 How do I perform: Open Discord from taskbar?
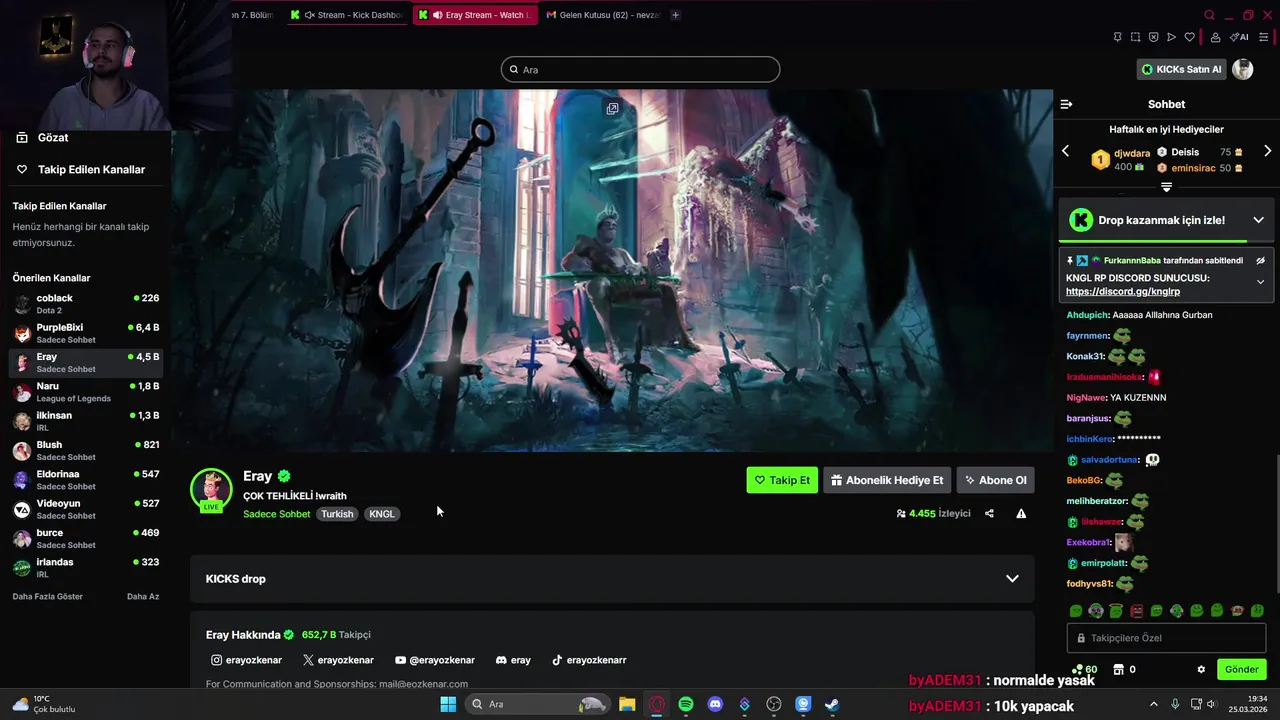[x=715, y=704]
